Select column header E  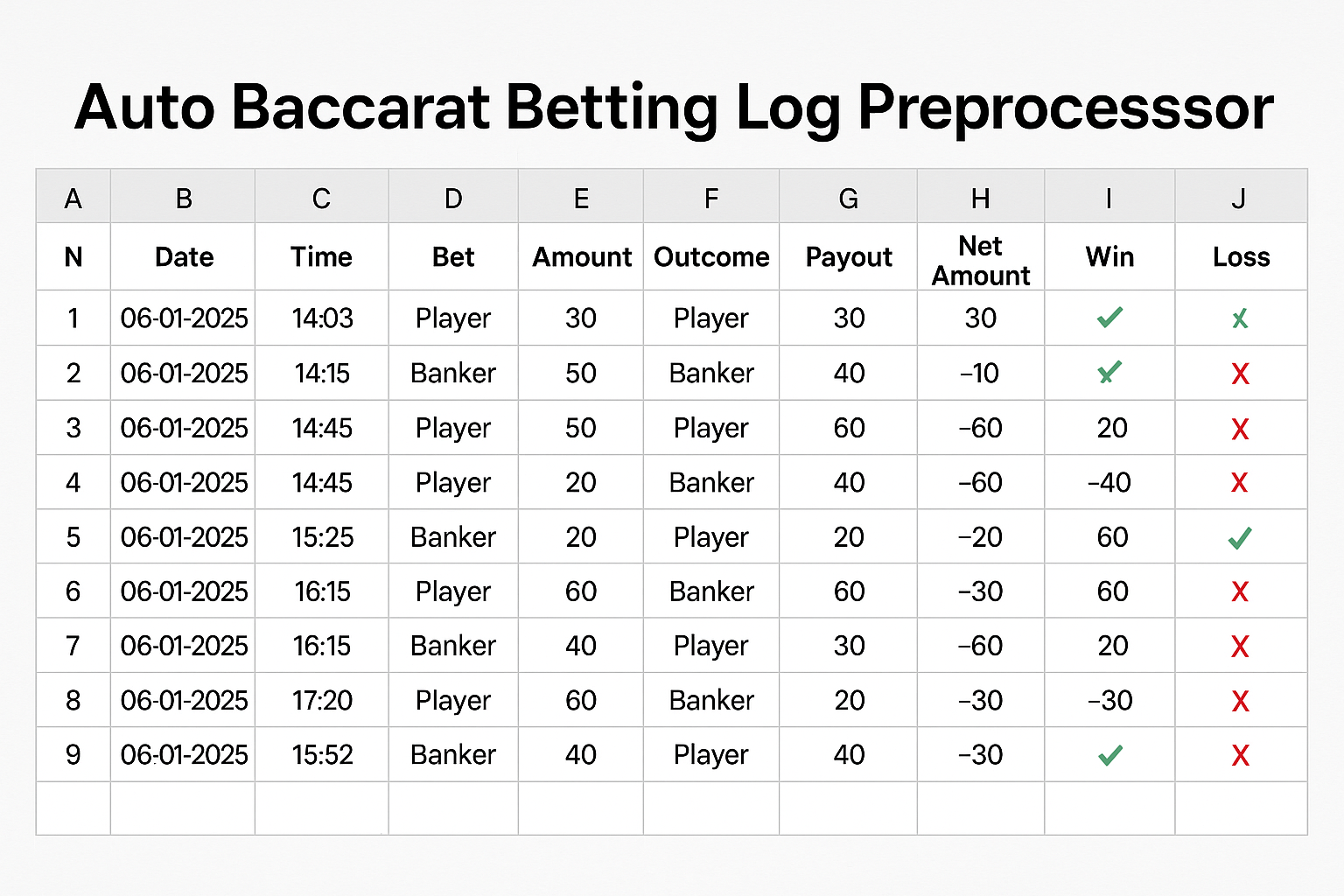[x=581, y=197]
